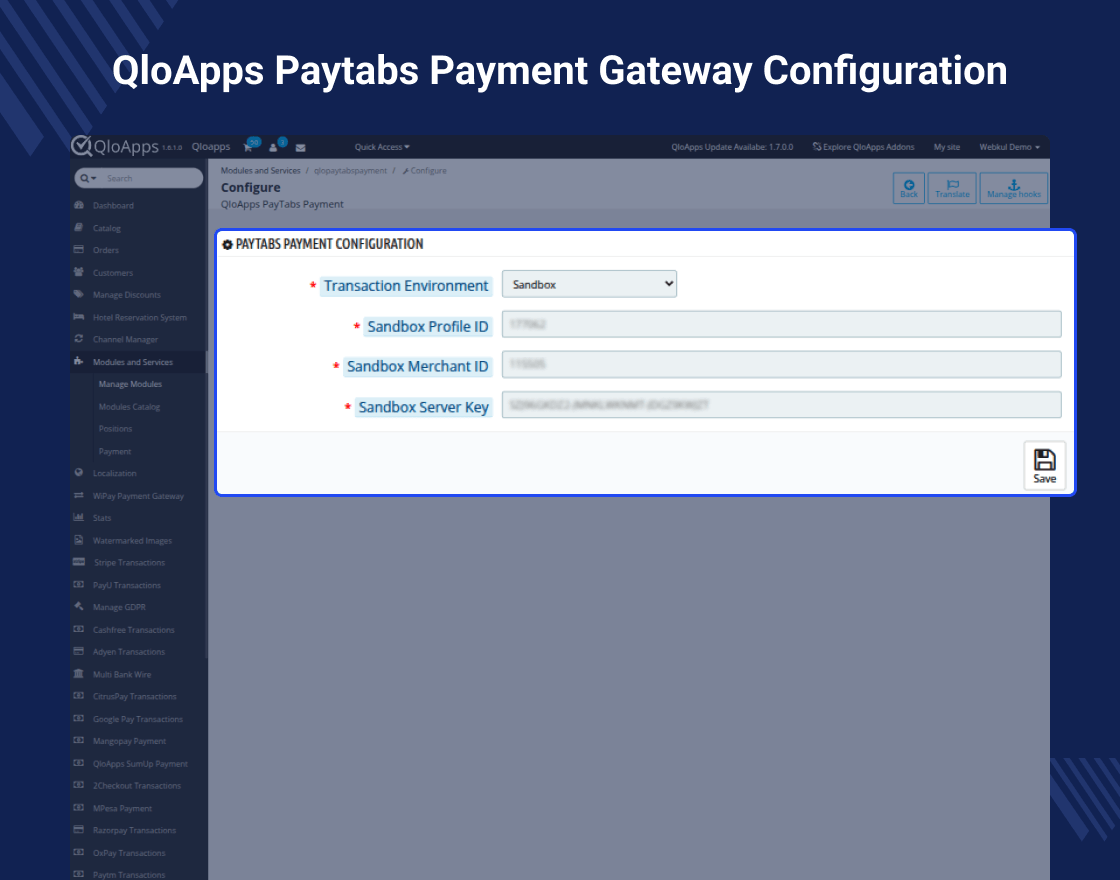This screenshot has width=1120, height=880.
Task: Open the customers notification icon in header
Action: coord(276,146)
